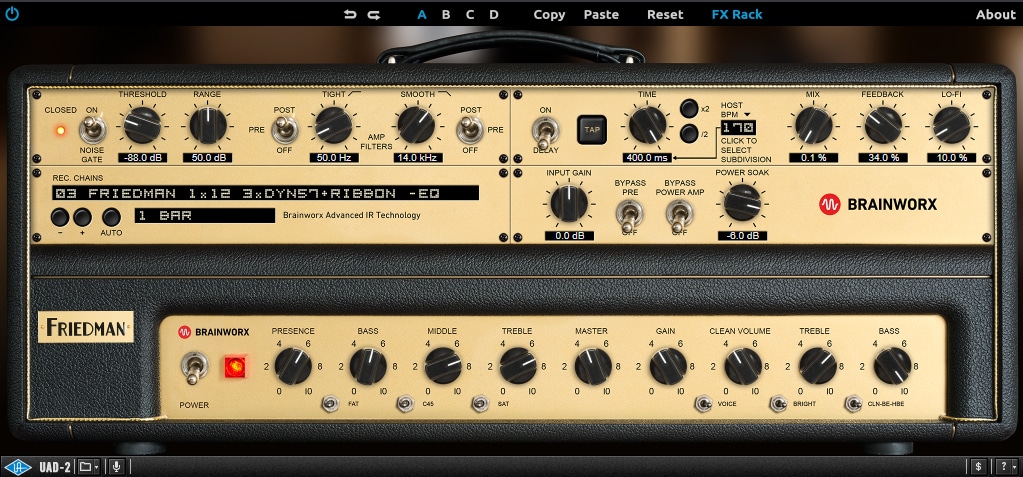Open the About page
This screenshot has width=1023, height=477.
[x=996, y=14]
